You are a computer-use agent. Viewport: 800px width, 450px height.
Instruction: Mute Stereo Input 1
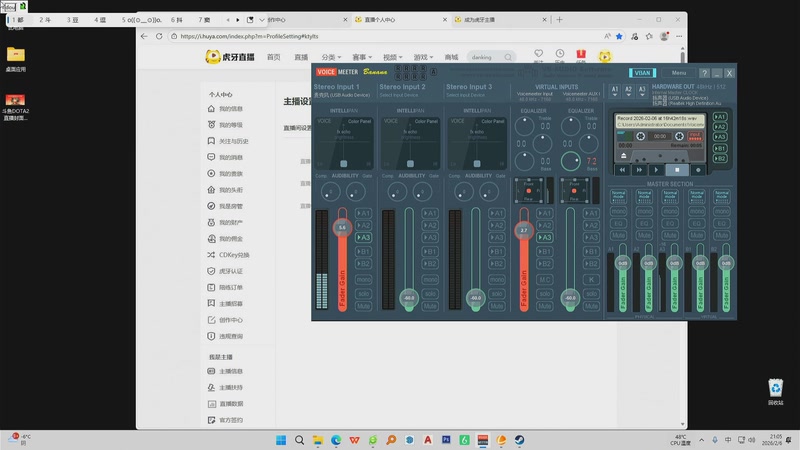coord(363,305)
